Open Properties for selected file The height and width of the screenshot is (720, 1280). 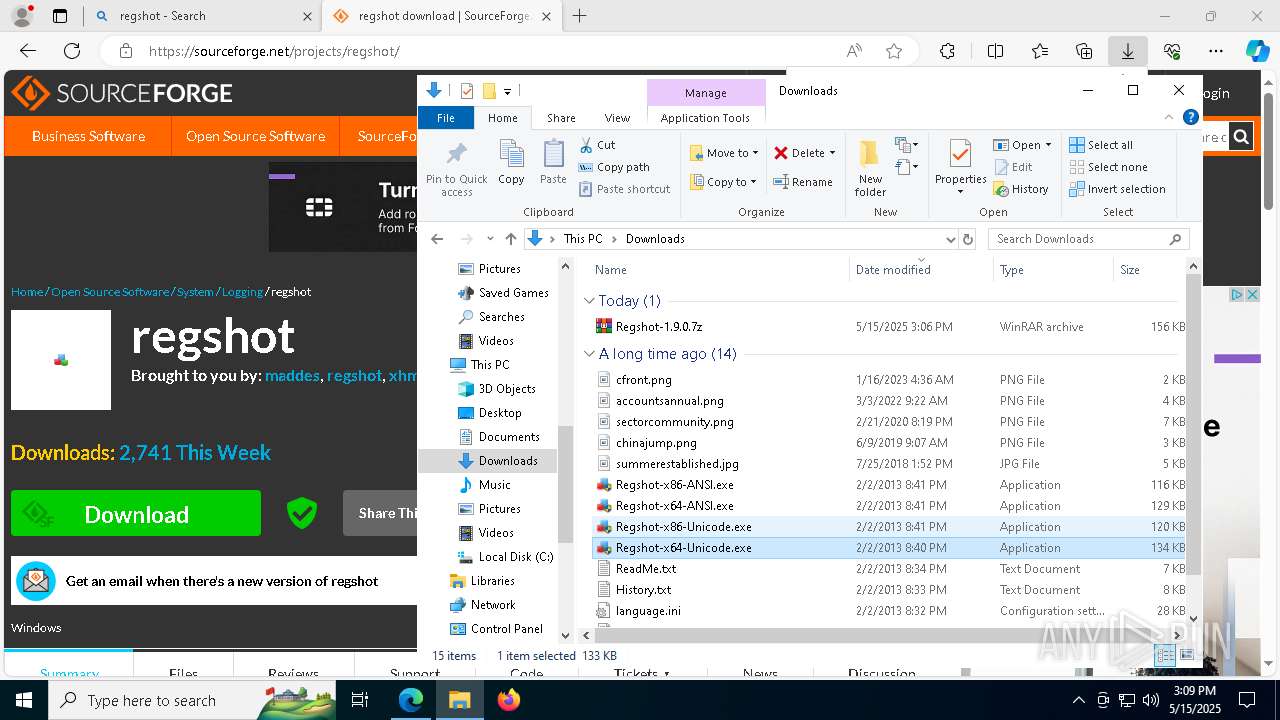click(960, 165)
